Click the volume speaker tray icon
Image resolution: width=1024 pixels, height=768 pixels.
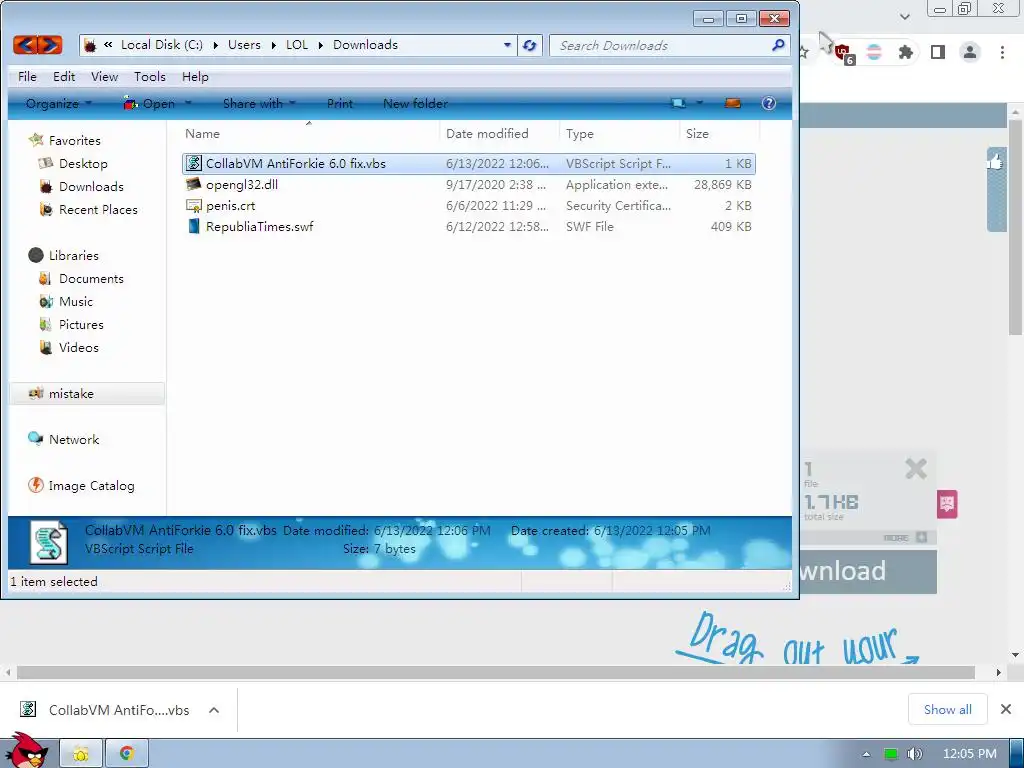(x=914, y=754)
